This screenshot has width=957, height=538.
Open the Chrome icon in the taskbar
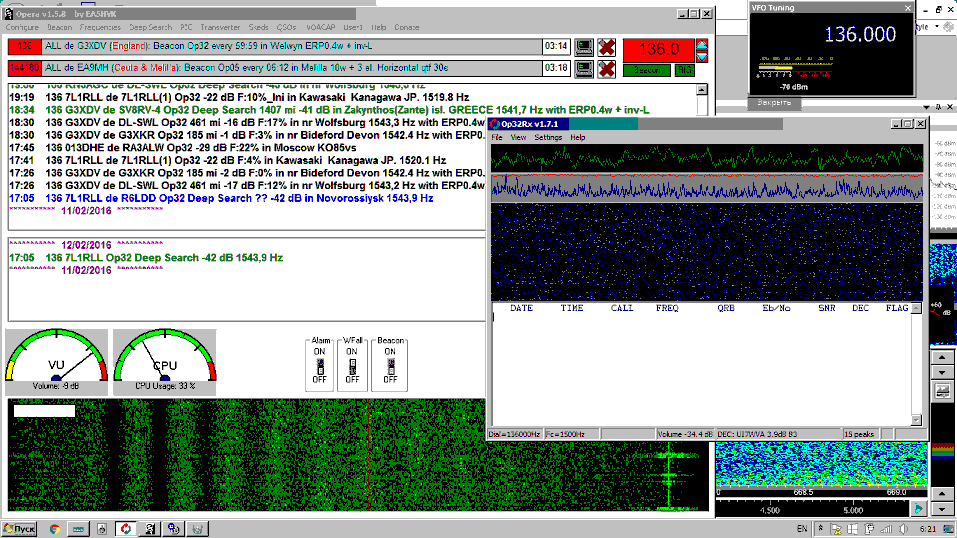pyautogui.click(x=54, y=528)
